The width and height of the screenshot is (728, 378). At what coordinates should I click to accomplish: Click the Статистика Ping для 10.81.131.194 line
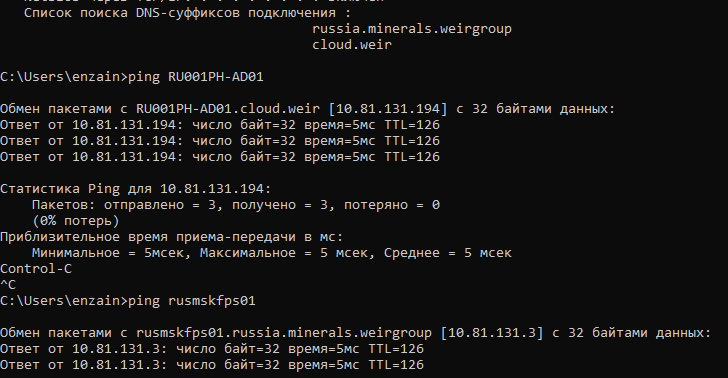pyautogui.click(x=136, y=189)
